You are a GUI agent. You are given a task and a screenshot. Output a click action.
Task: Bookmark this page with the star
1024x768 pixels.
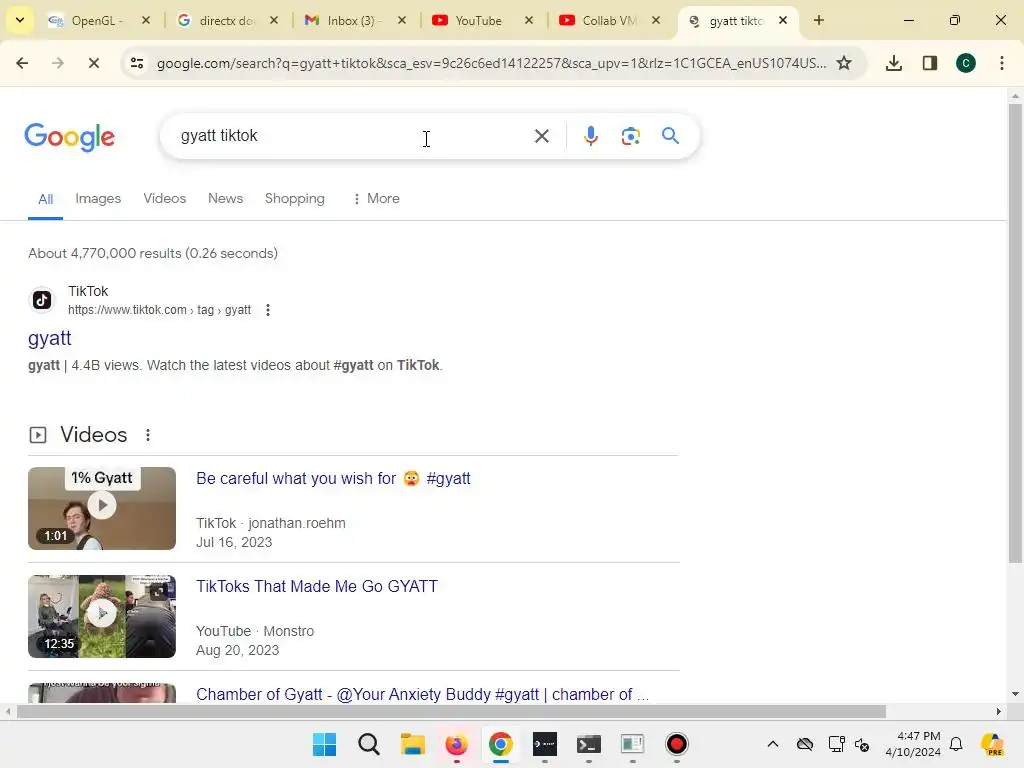point(844,63)
